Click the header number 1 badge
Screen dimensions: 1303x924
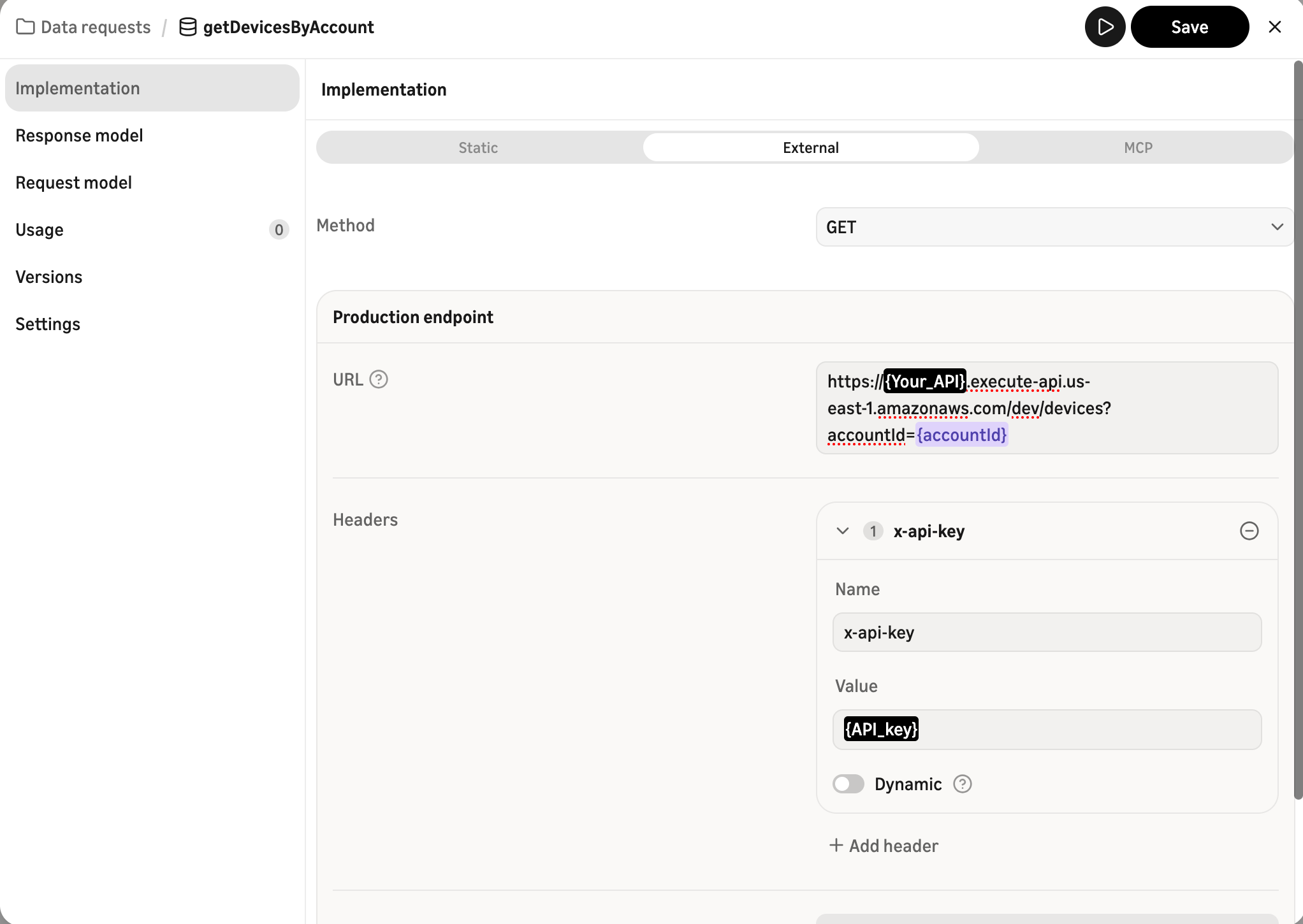tap(873, 531)
